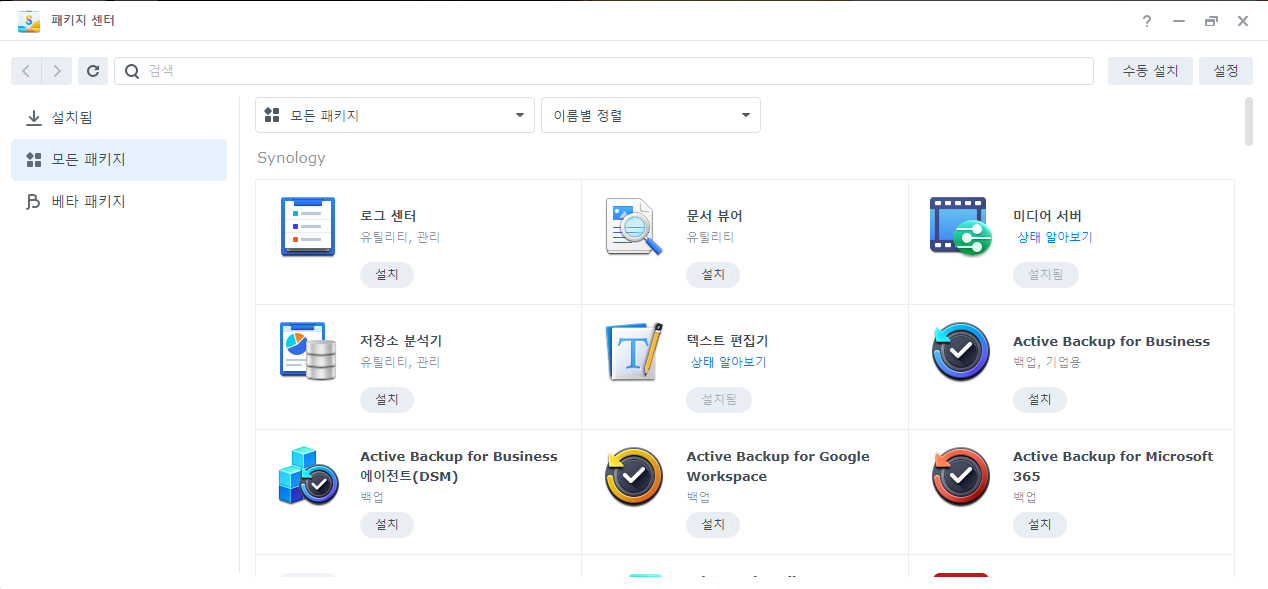This screenshot has width=1268, height=589.
Task: Click the Package Center logo icon in title bar
Action: click(29, 21)
